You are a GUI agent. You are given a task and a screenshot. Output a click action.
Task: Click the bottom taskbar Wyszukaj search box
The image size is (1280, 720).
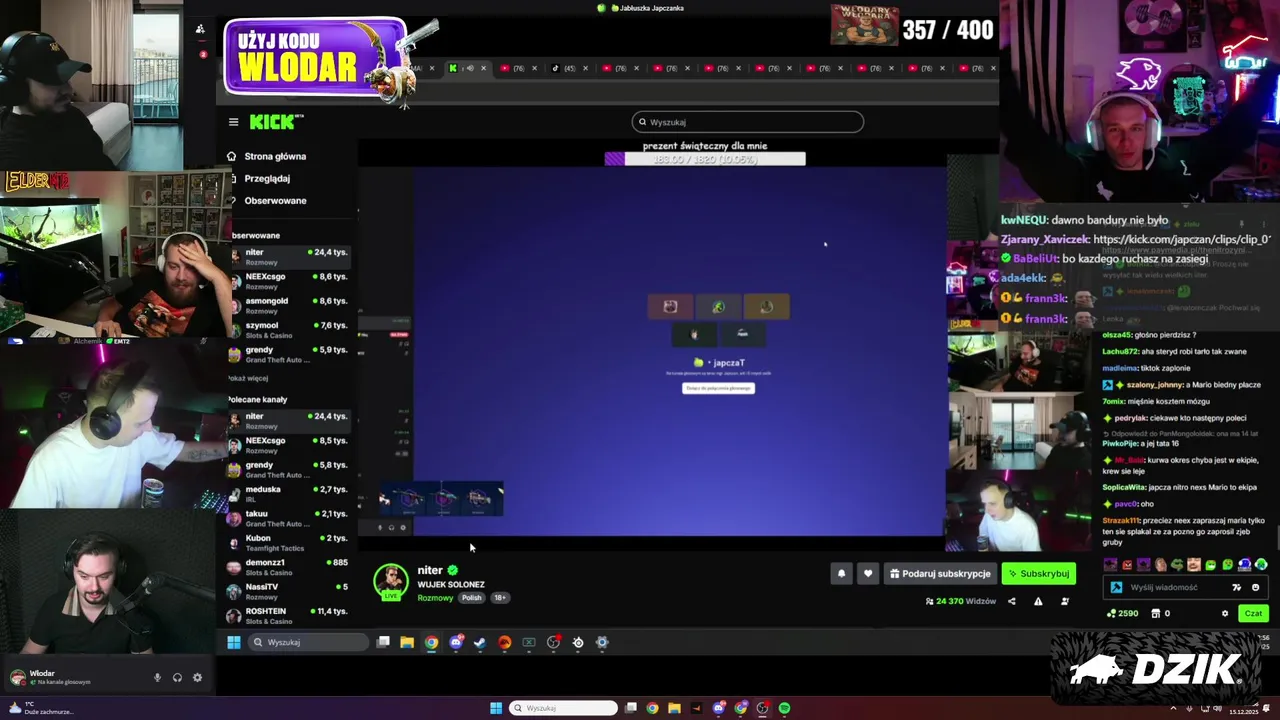pos(563,708)
